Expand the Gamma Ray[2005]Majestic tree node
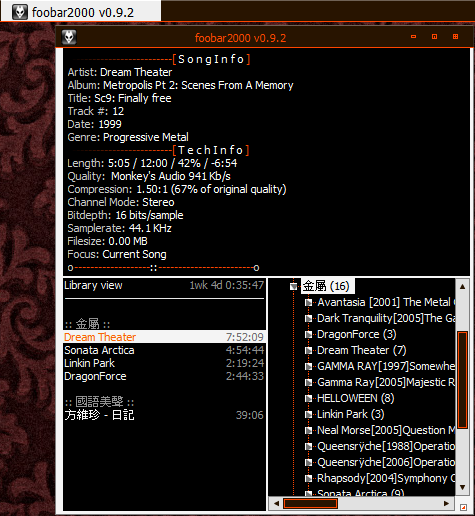The image size is (475, 516). point(309,382)
